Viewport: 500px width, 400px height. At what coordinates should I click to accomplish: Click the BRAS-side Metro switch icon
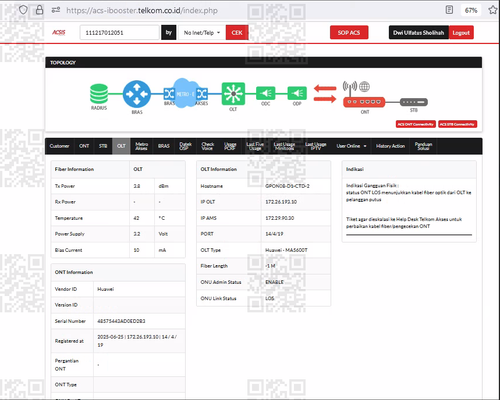tap(169, 94)
